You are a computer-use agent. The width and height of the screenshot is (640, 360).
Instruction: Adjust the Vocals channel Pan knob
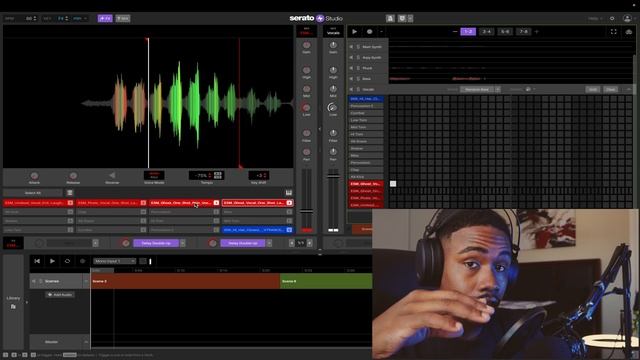333,152
